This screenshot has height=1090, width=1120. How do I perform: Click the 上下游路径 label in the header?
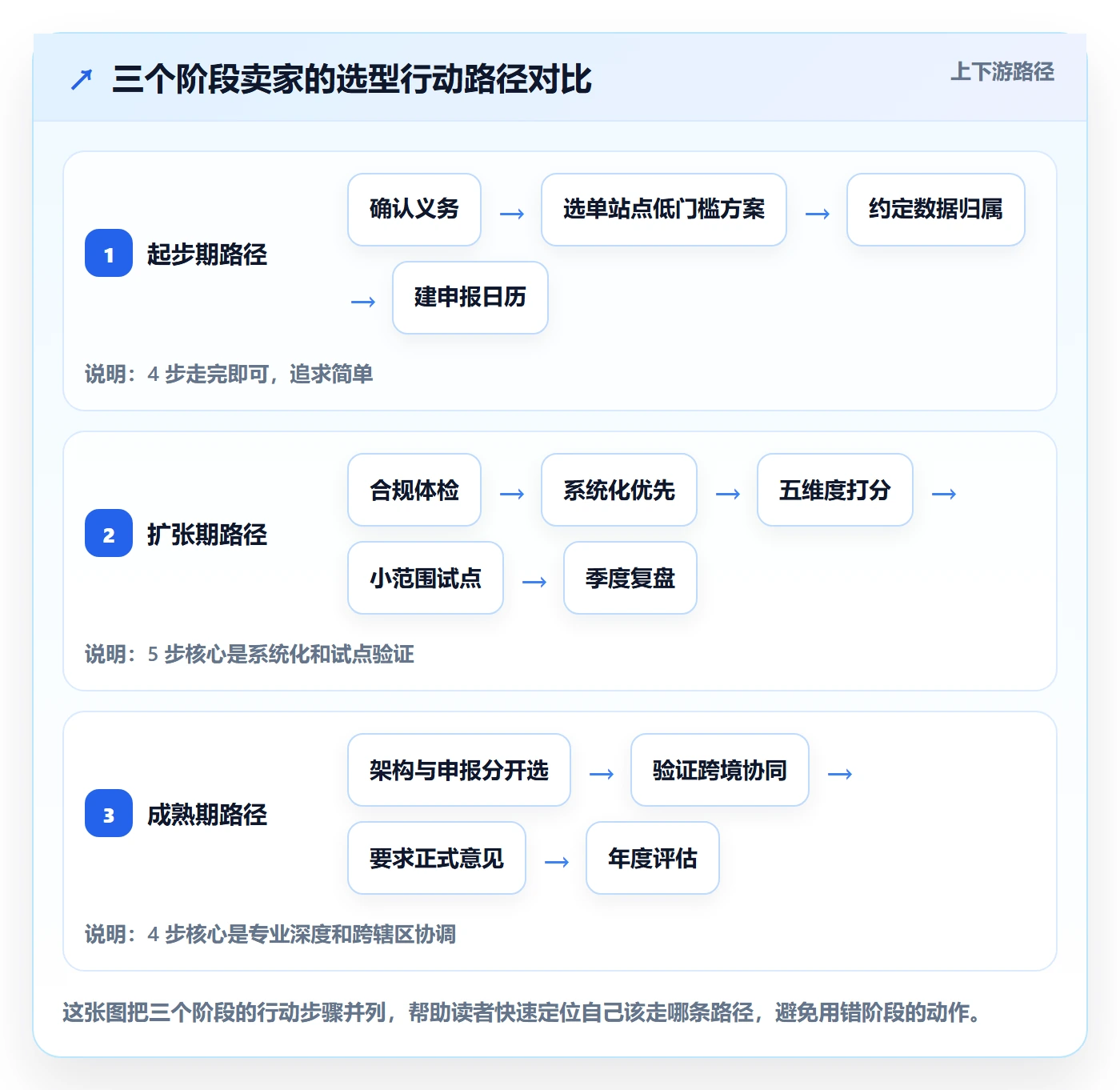(1002, 71)
